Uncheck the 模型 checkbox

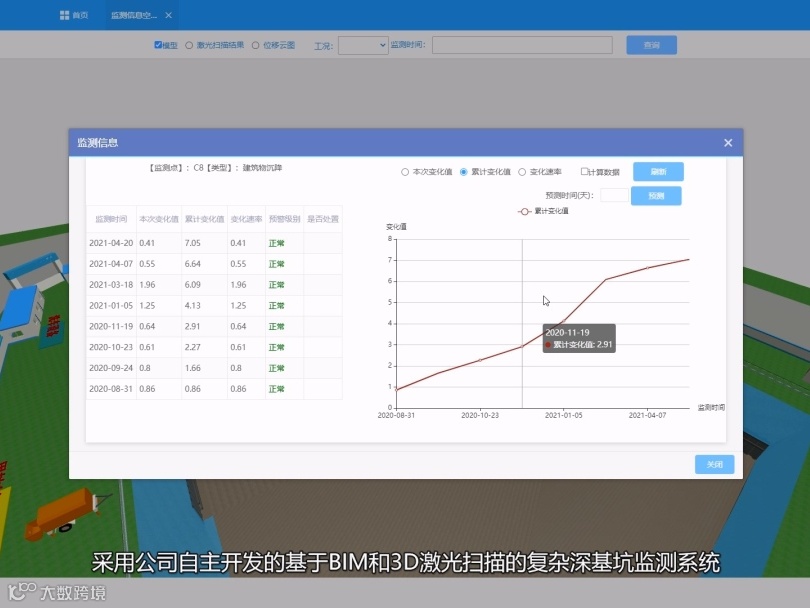(x=158, y=45)
